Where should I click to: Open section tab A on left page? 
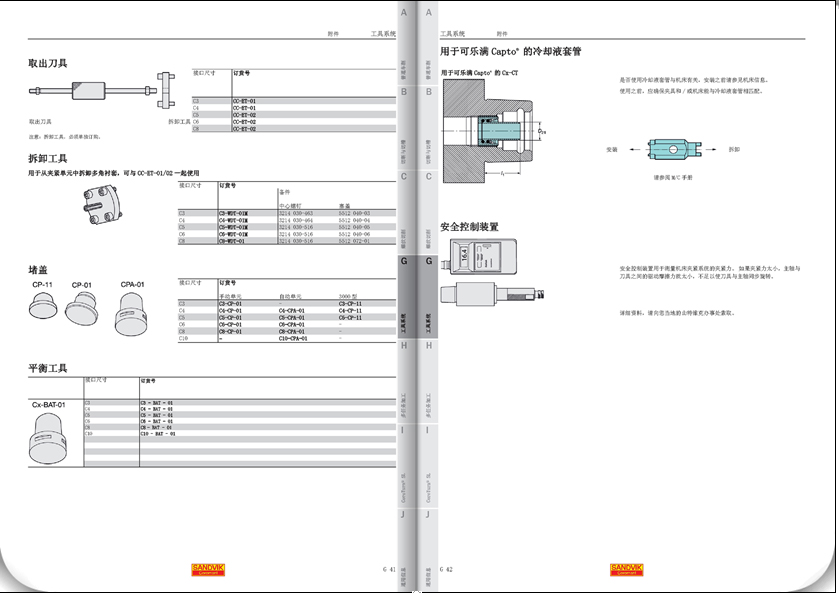[x=404, y=13]
